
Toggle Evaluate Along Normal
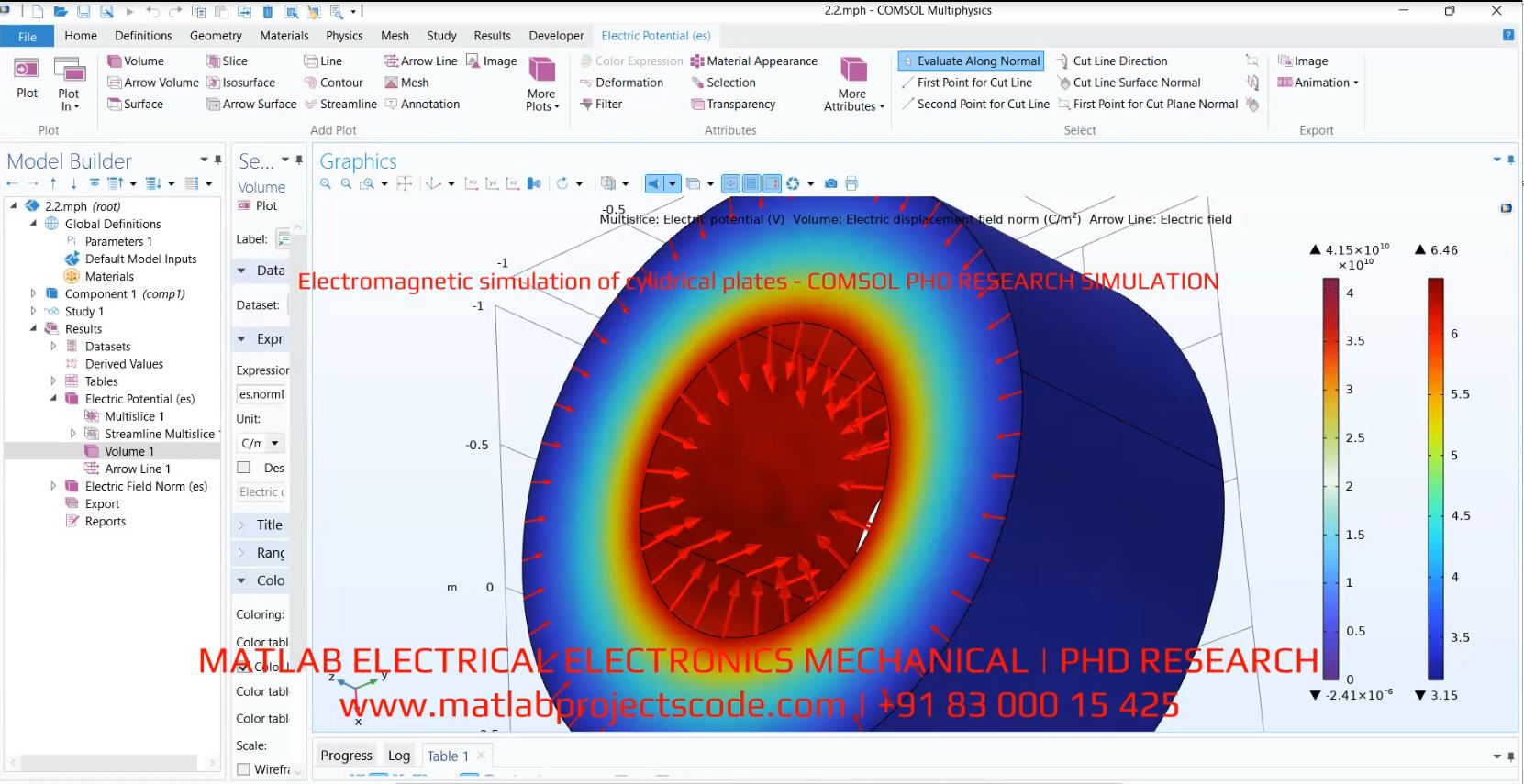coord(971,61)
